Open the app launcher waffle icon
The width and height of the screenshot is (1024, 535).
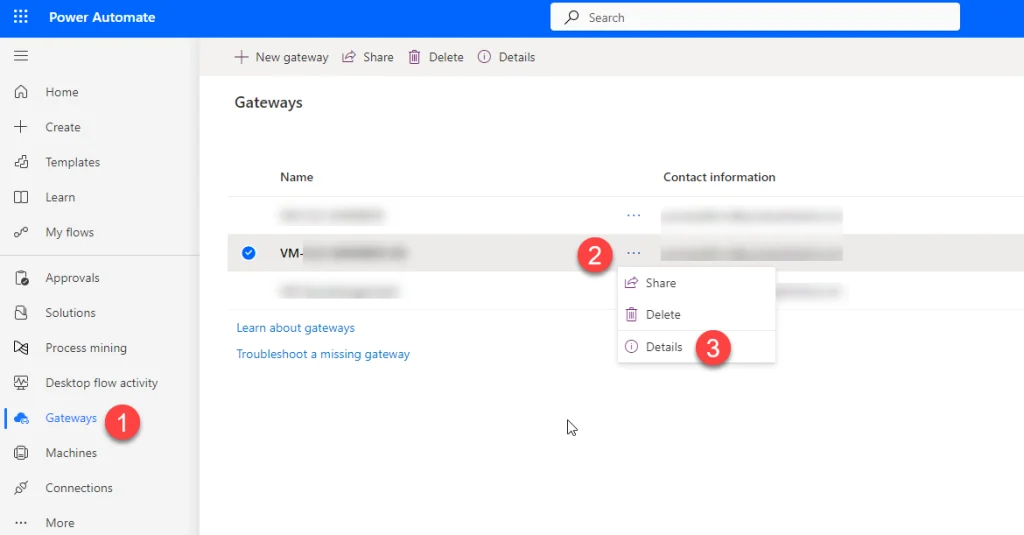tap(21, 17)
